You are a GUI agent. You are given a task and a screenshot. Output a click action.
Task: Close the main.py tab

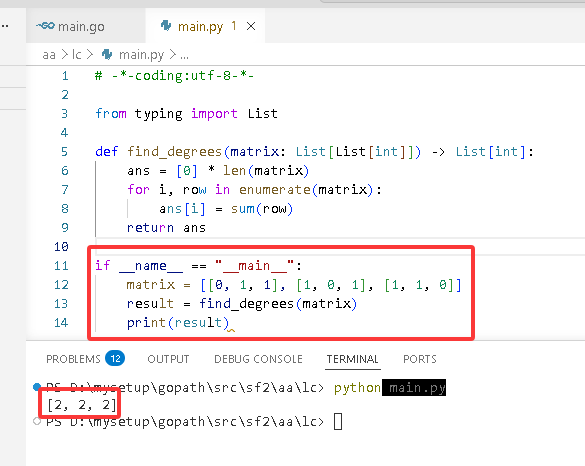251,26
